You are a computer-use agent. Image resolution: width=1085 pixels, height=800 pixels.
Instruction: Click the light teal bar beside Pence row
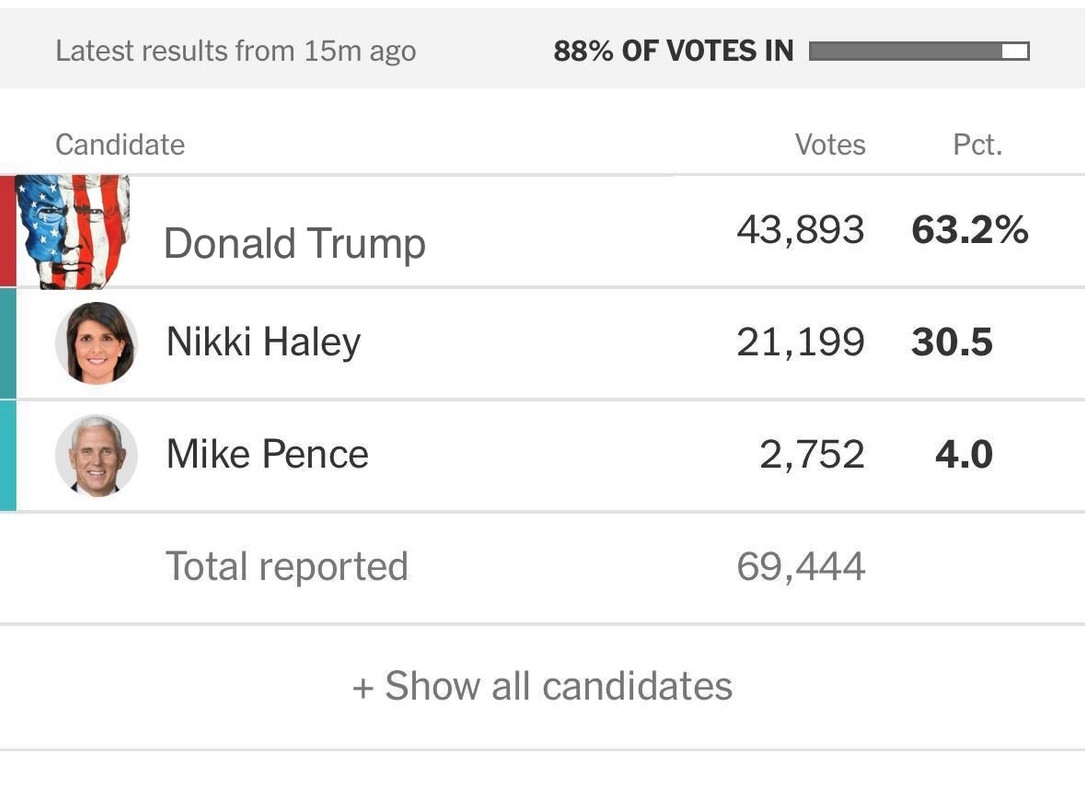click(x=8, y=455)
